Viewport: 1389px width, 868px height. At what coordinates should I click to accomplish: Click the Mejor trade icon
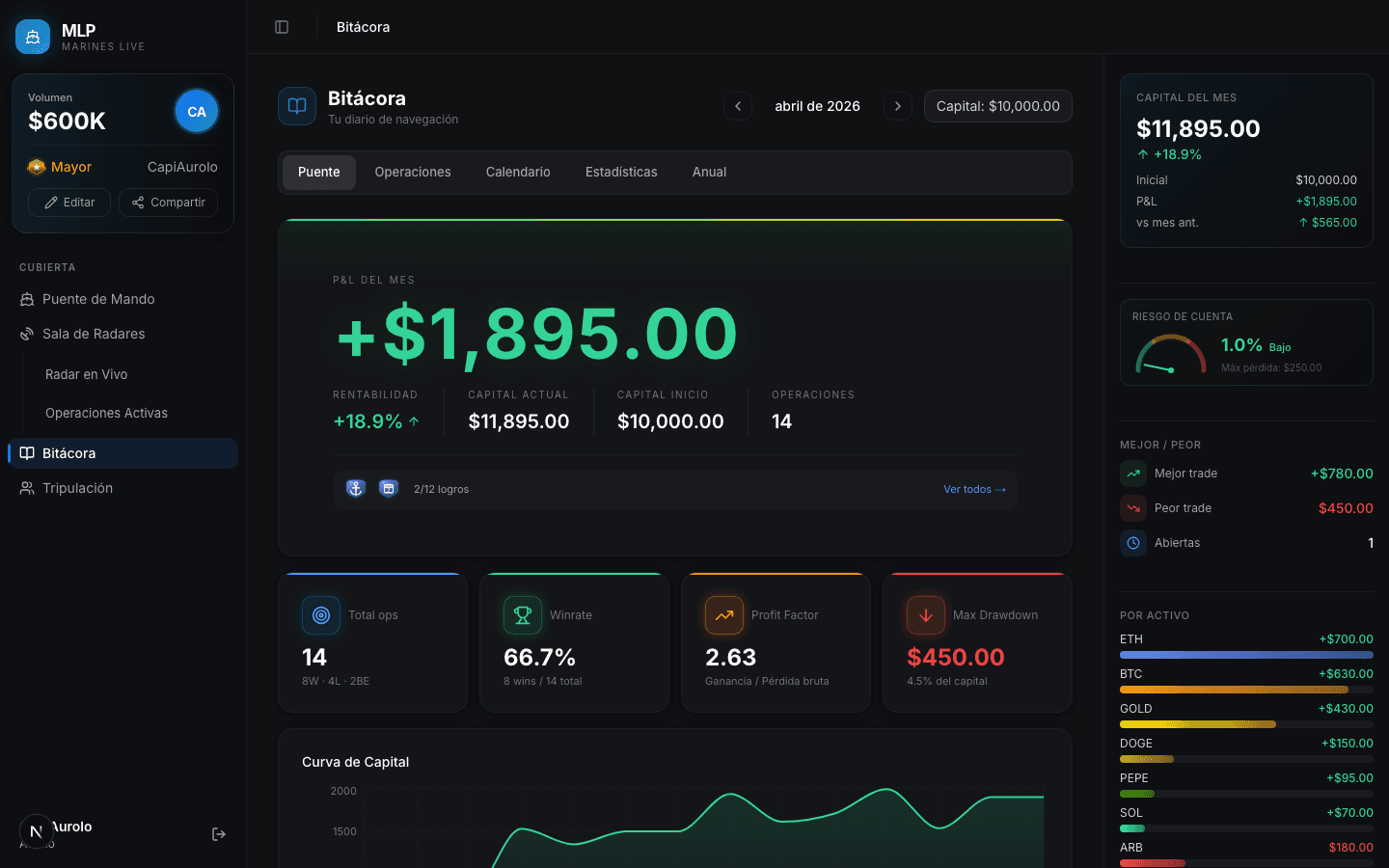pyautogui.click(x=1133, y=474)
